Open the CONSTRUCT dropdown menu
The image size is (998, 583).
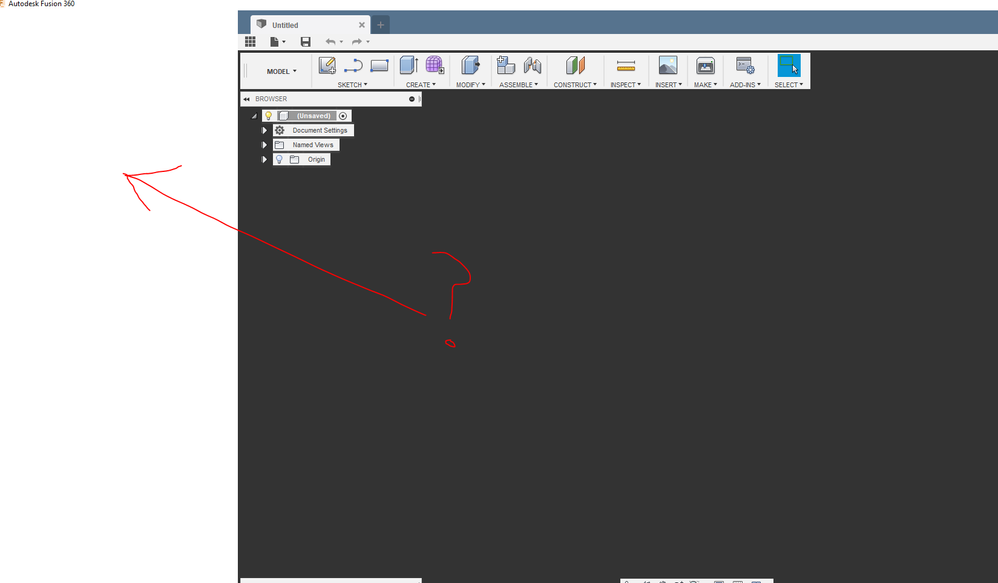575,85
